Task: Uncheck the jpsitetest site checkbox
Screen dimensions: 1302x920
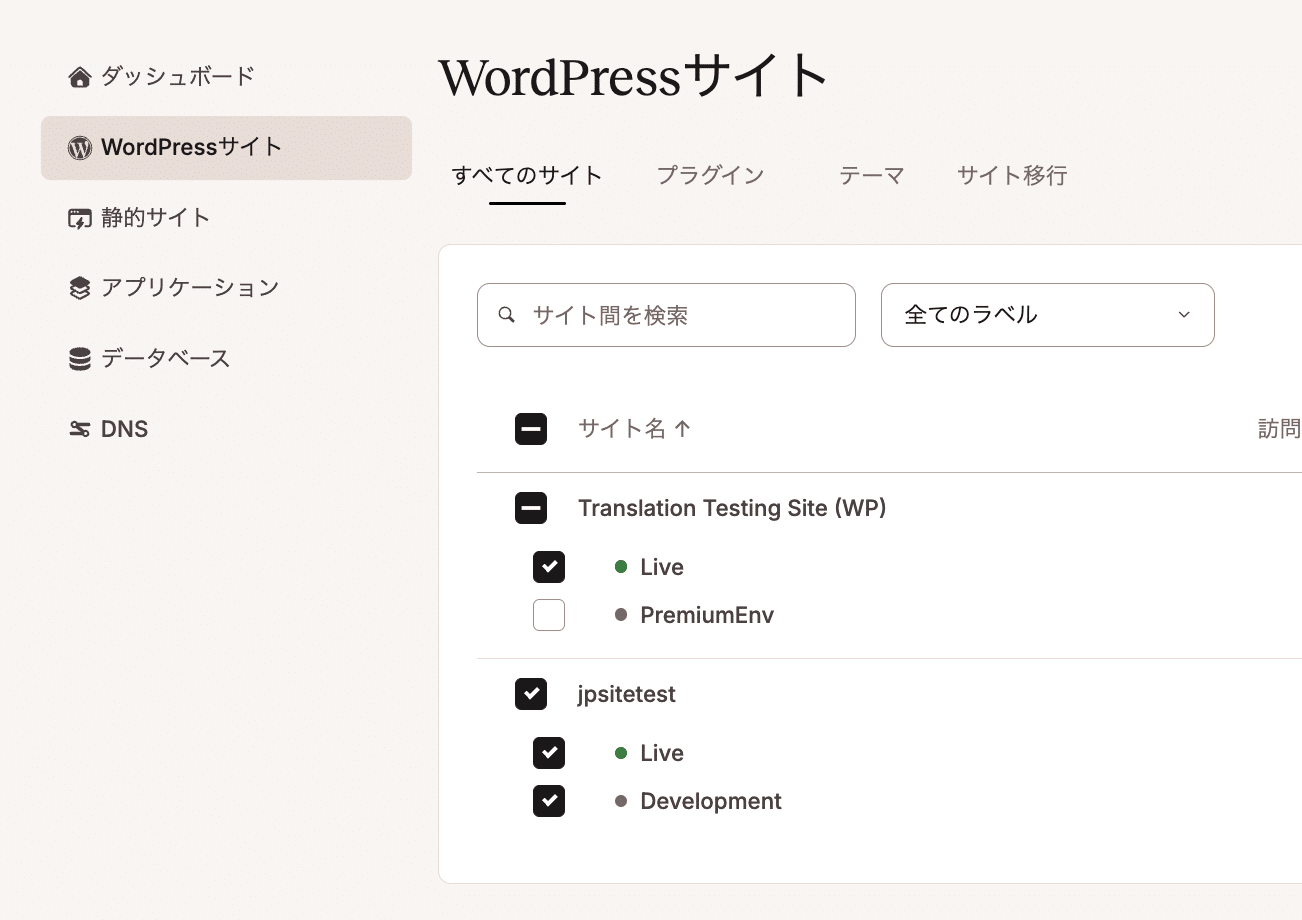Action: pos(530,694)
